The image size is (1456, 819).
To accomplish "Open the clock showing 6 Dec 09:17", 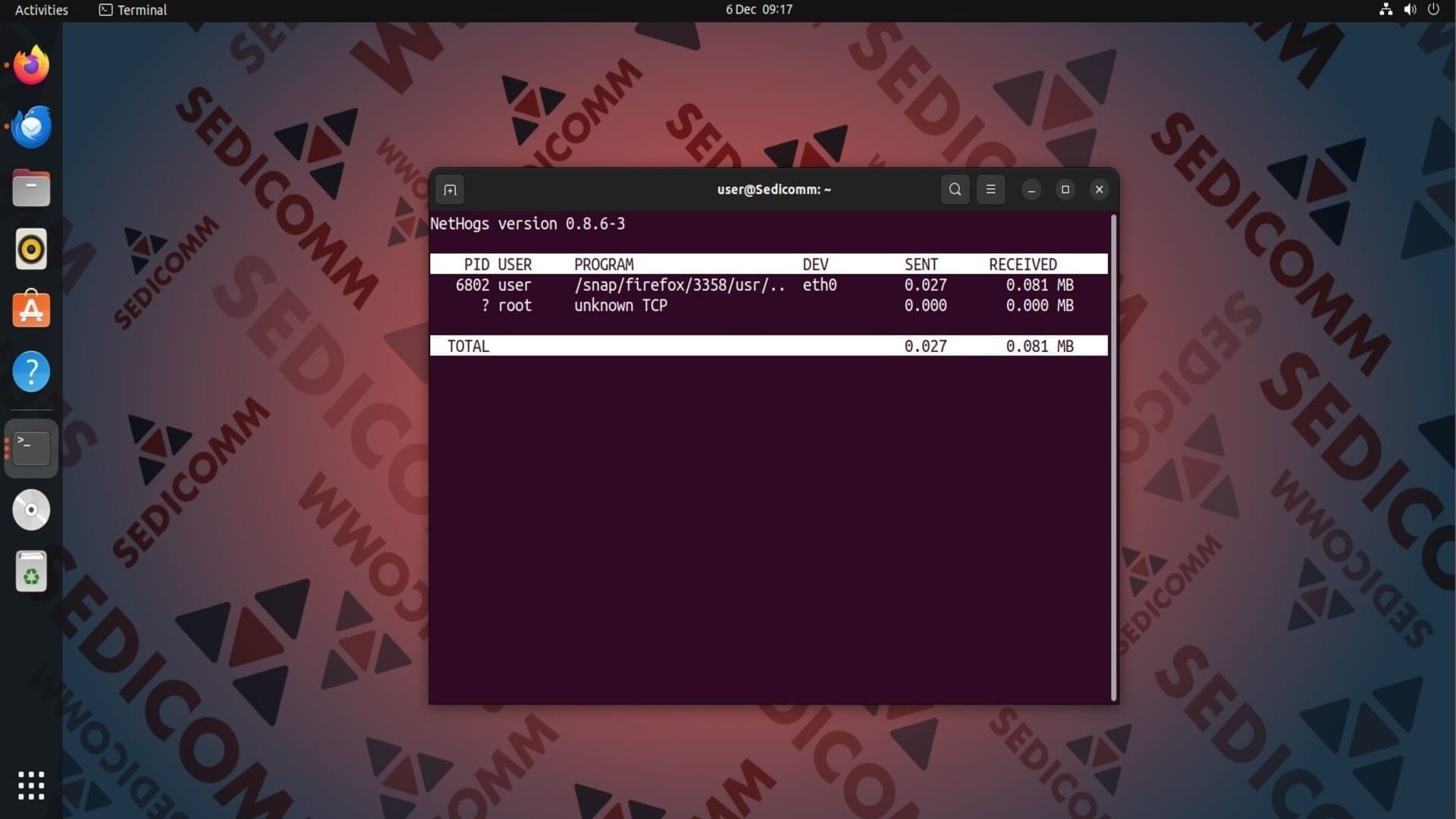I will [x=759, y=10].
